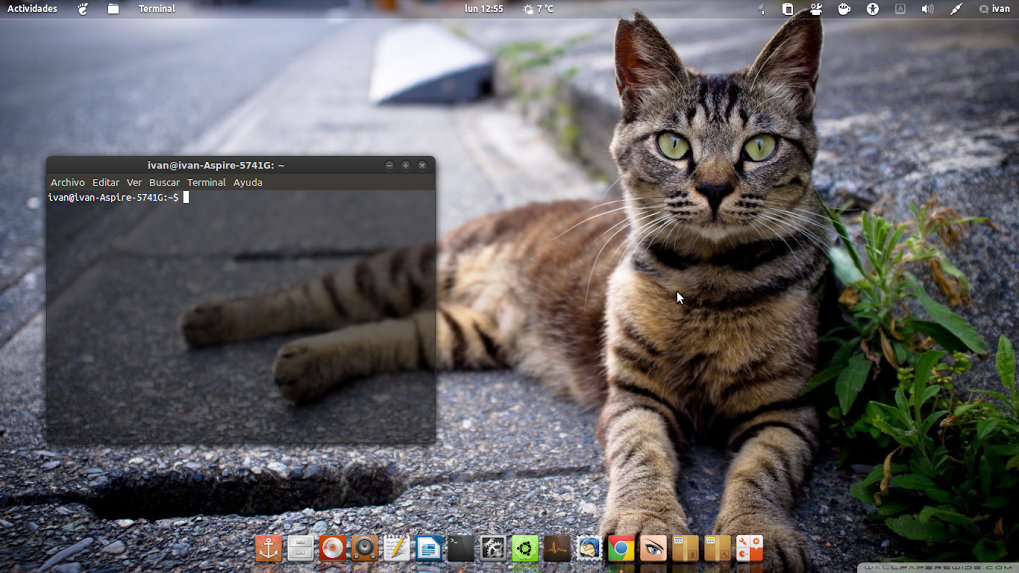Open Thunderbird mail from the dock

click(589, 548)
